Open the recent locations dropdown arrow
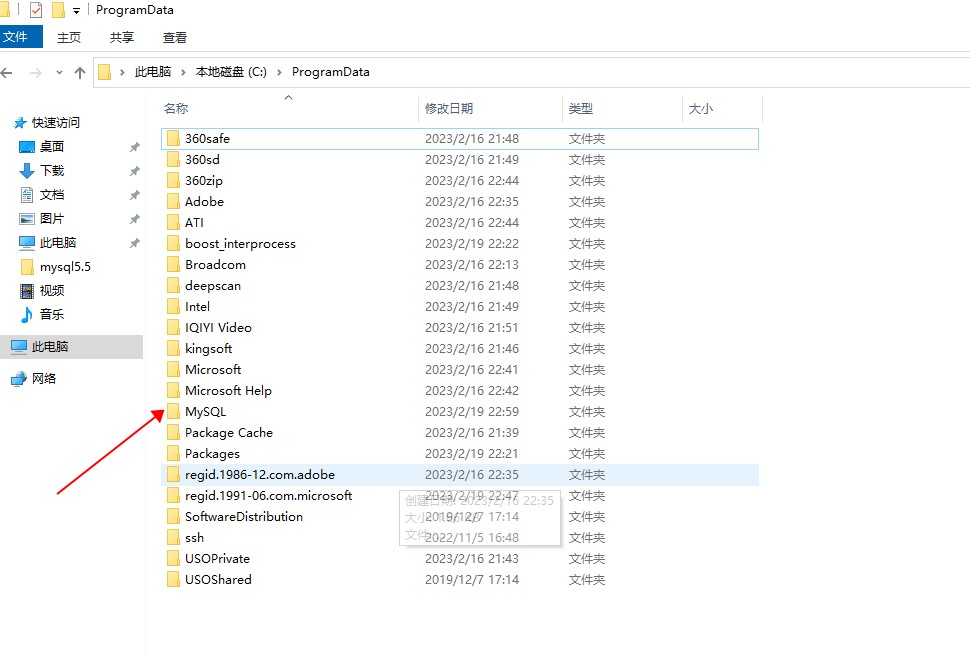Viewport: 970px width, 656px height. pyautogui.click(x=59, y=73)
